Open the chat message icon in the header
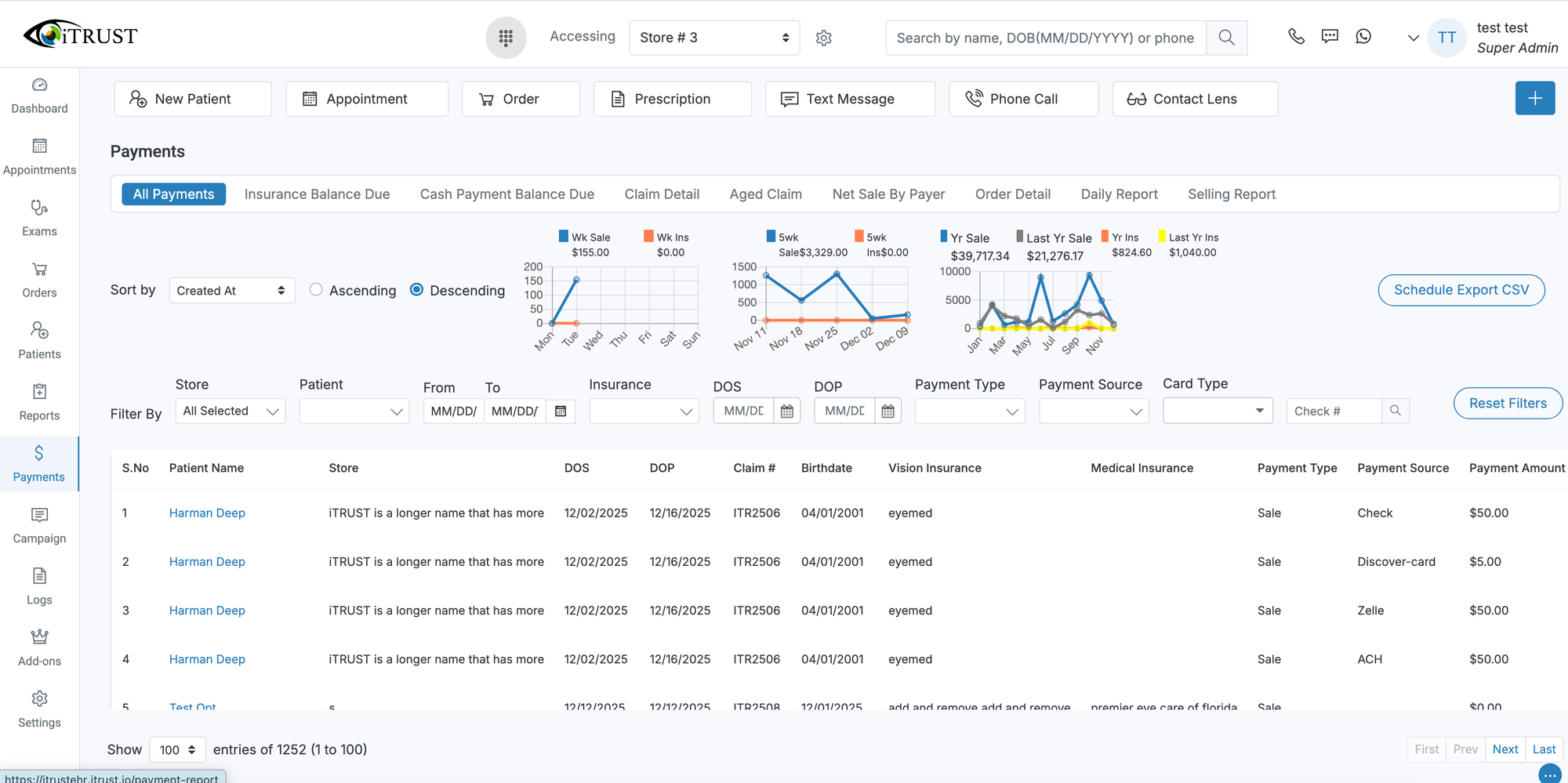1568x783 pixels. 1330,37
